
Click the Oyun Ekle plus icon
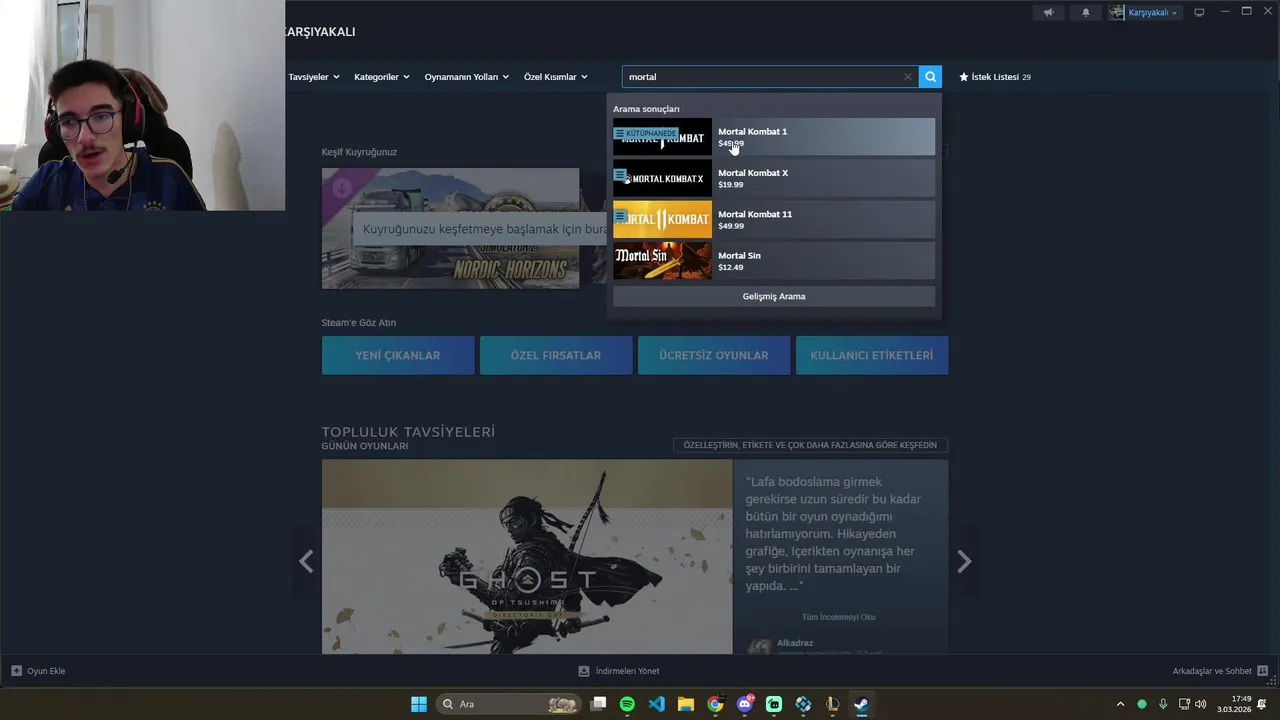pyautogui.click(x=16, y=671)
